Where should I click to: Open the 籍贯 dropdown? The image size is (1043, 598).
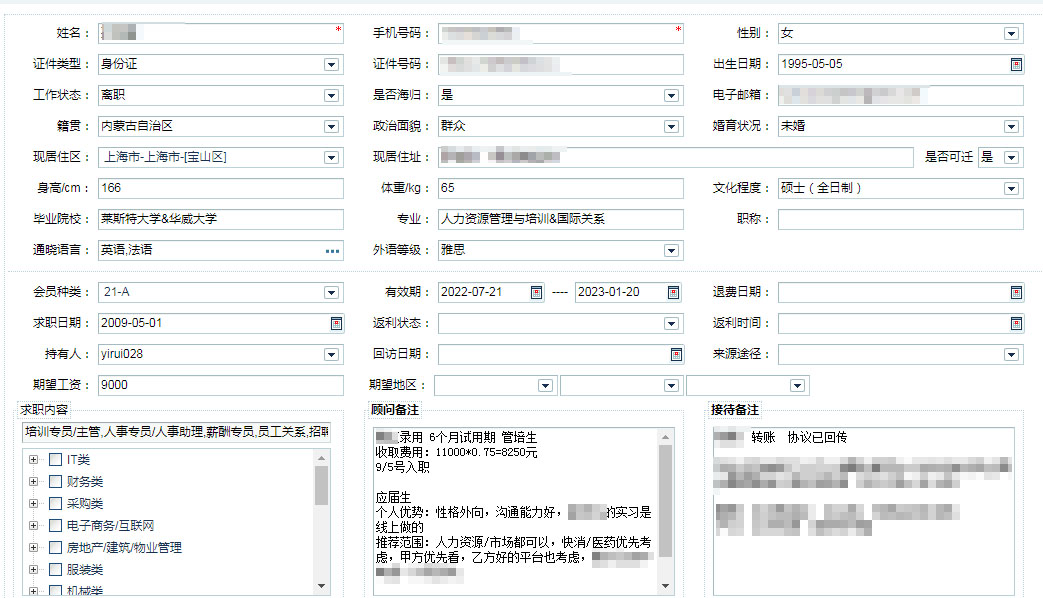(331, 126)
